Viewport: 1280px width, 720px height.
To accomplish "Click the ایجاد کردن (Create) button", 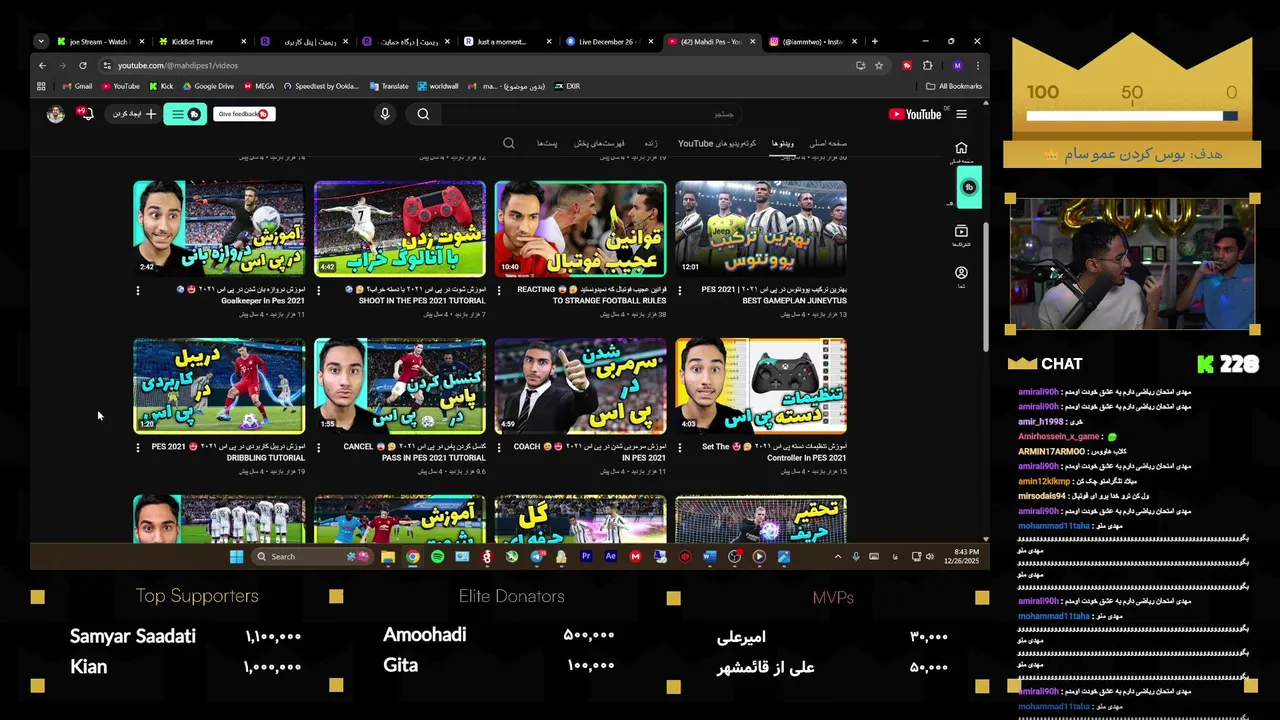I will click(x=134, y=114).
